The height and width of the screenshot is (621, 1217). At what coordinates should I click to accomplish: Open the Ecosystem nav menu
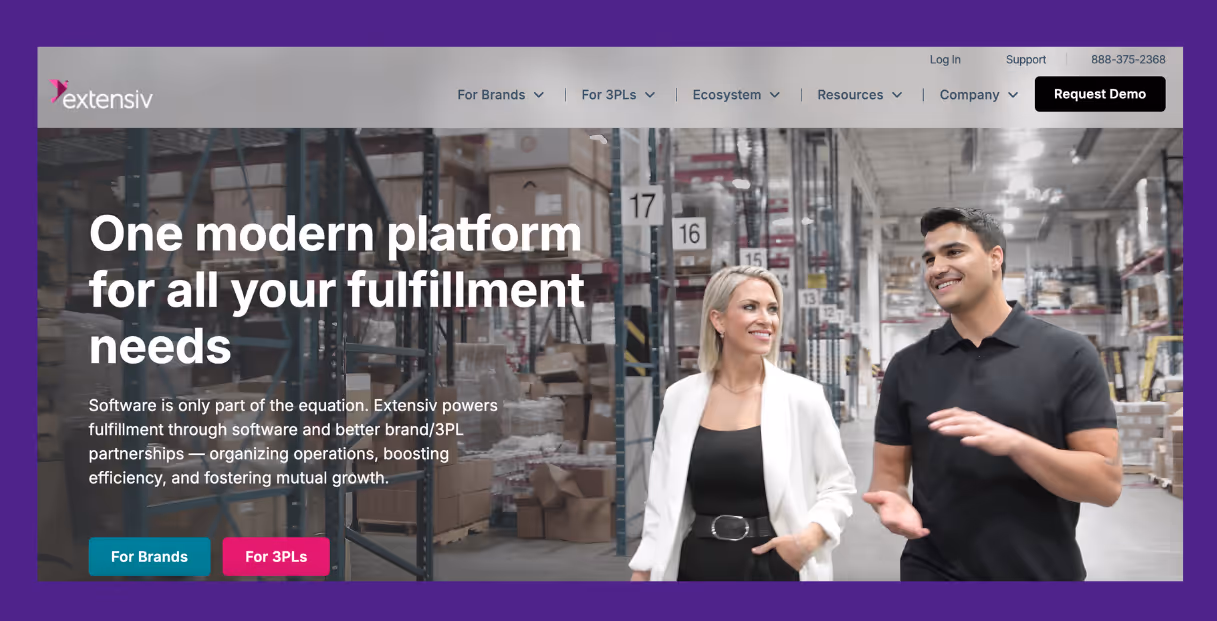point(737,95)
